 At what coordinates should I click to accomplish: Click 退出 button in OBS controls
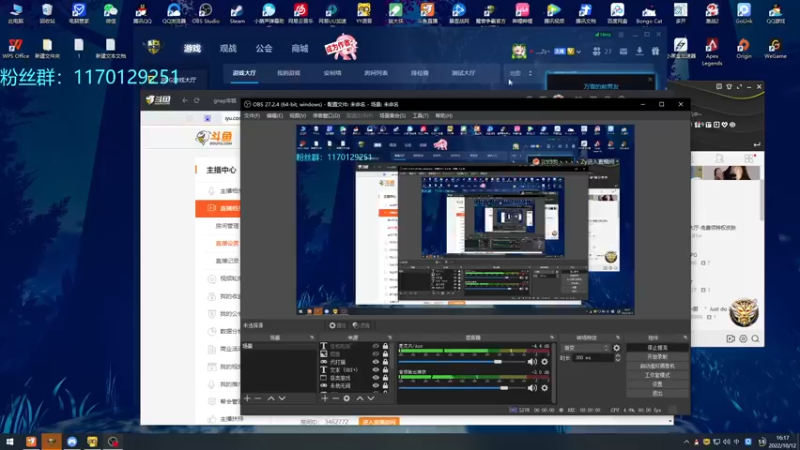click(657, 393)
